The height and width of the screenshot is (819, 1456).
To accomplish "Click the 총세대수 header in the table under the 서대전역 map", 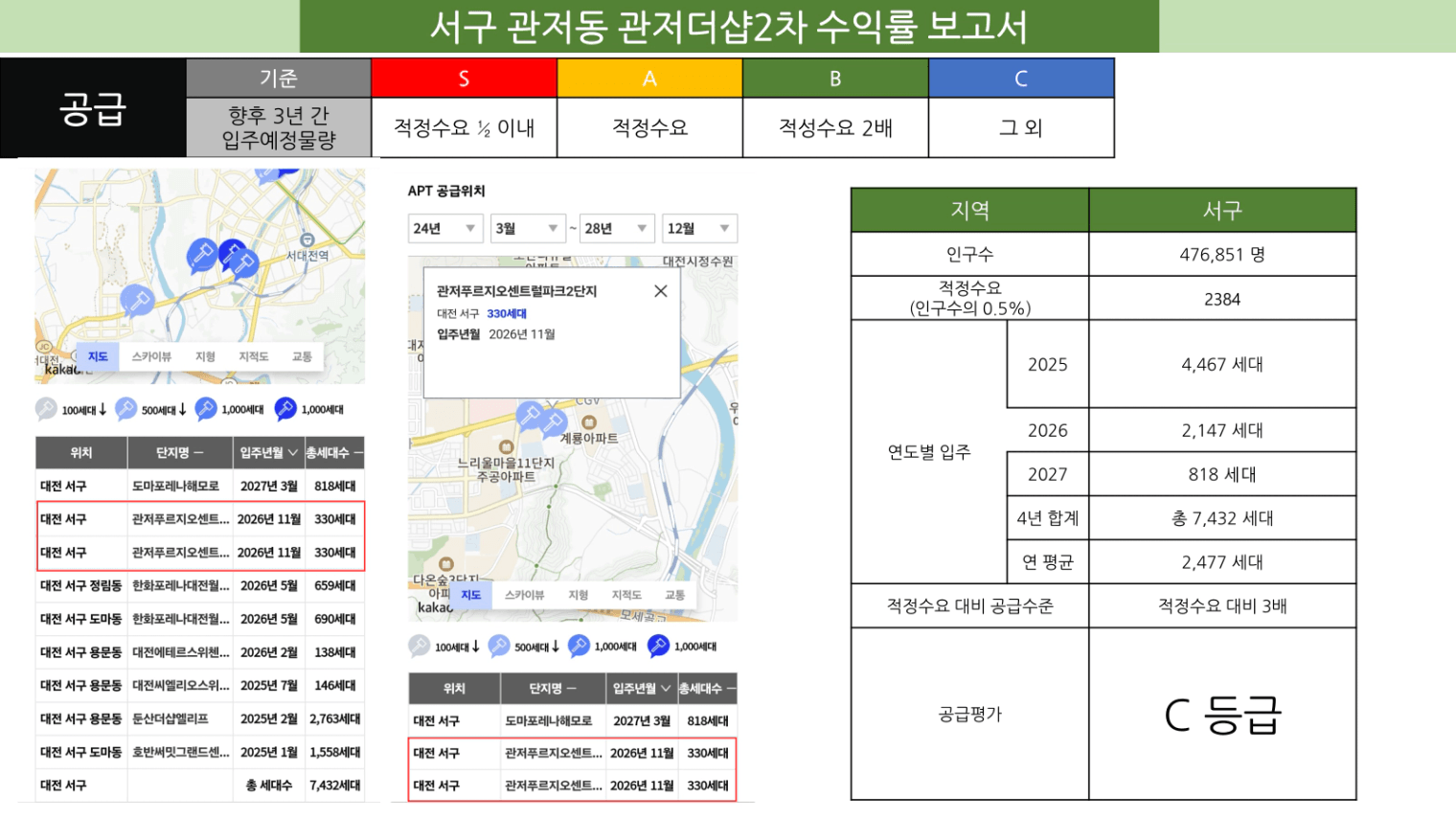I will tap(334, 452).
